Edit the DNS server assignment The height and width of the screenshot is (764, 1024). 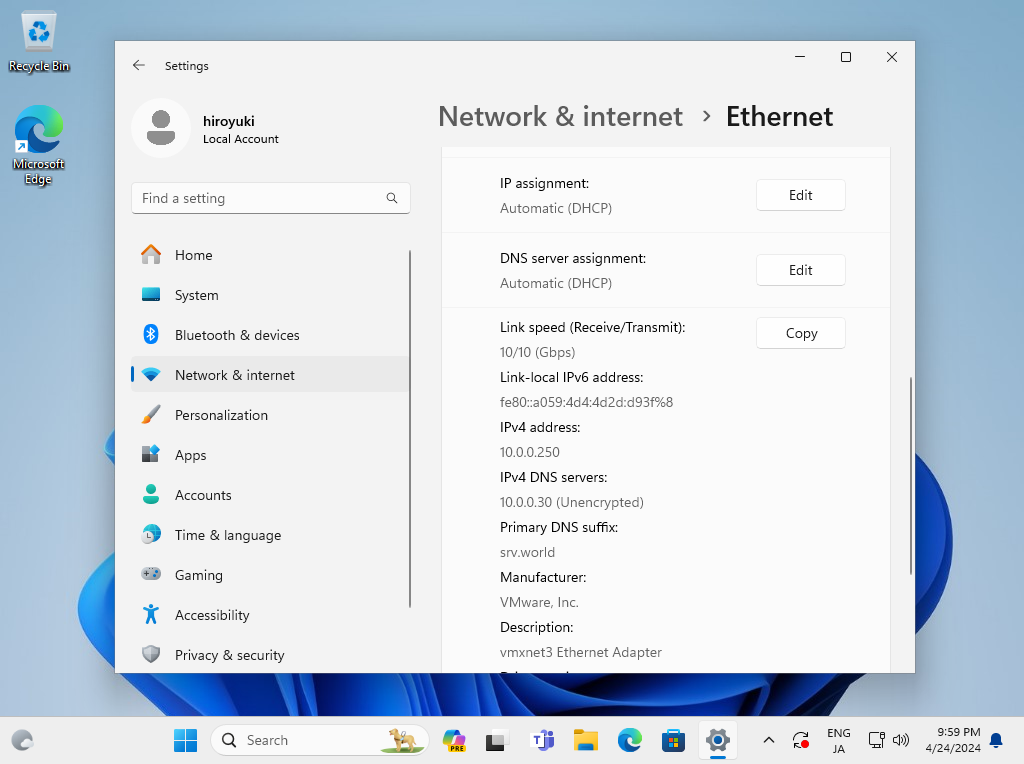click(x=800, y=270)
